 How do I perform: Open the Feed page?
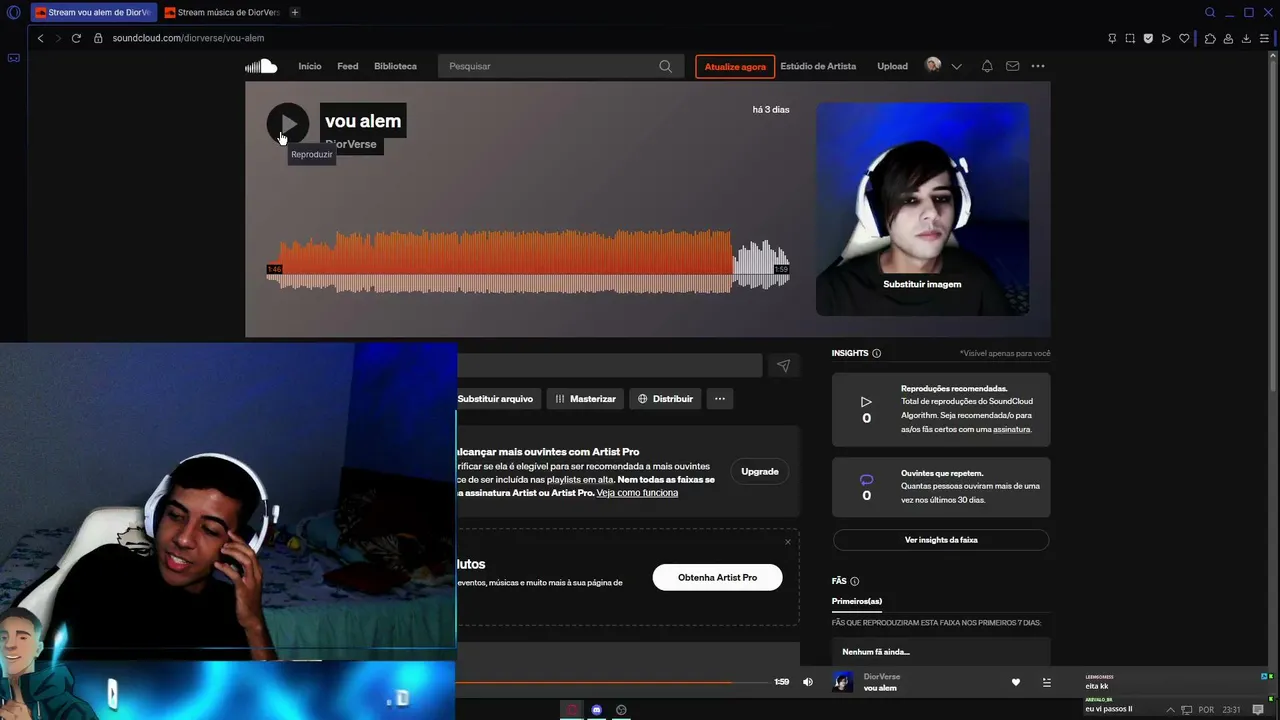pos(348,66)
